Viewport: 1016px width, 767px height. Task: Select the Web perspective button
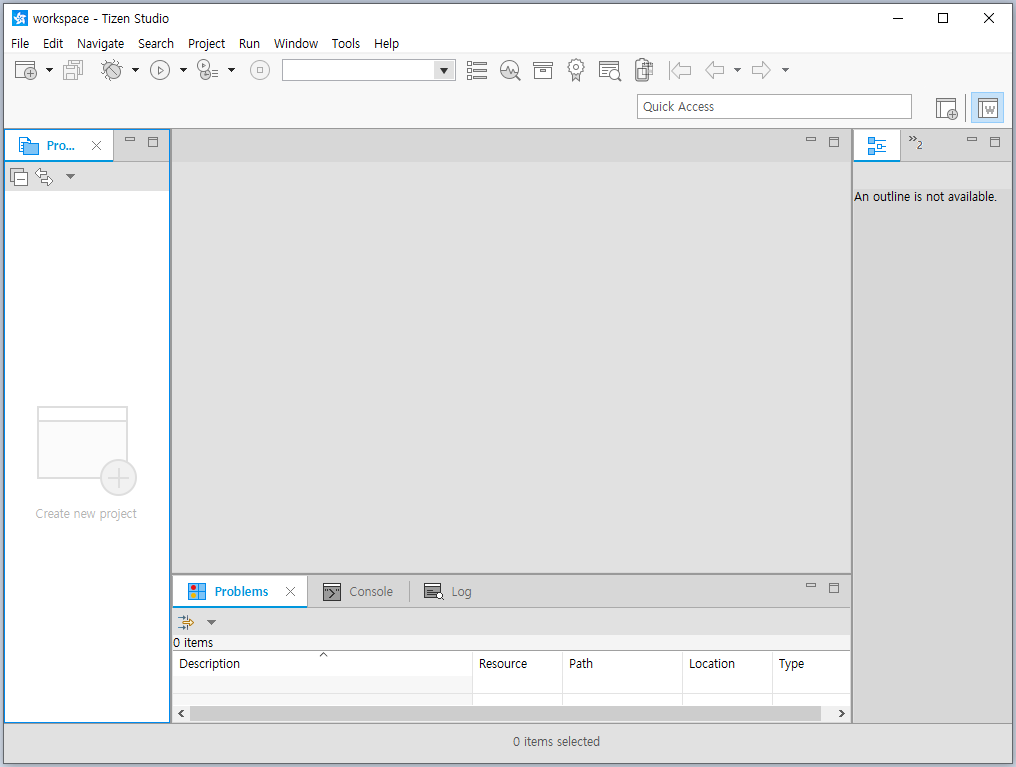click(987, 108)
